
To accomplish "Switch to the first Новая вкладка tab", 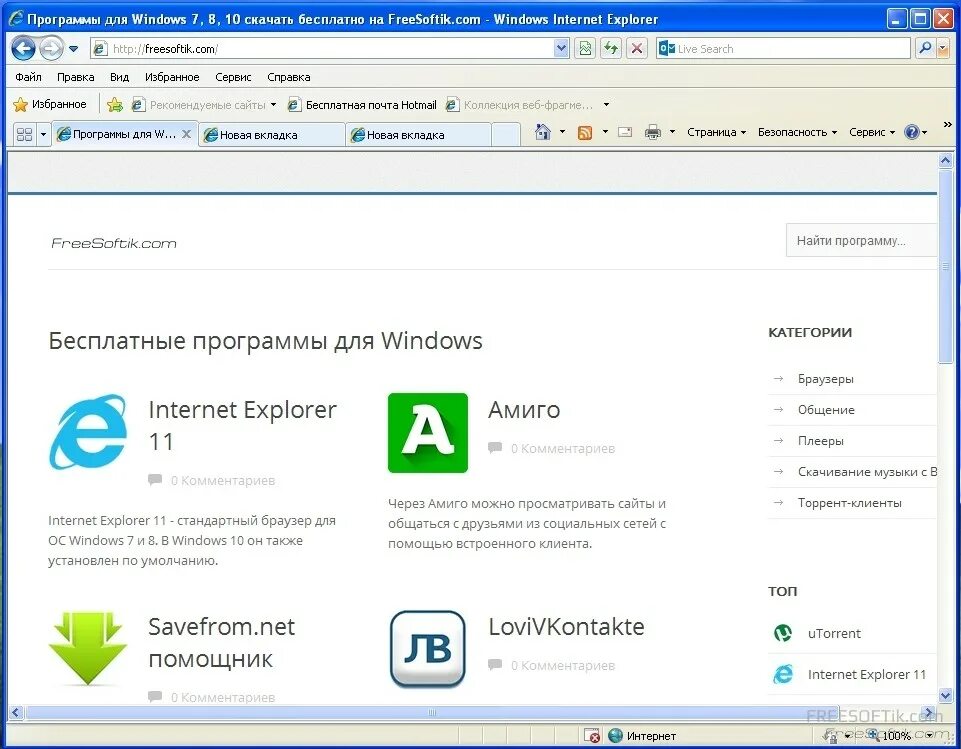I will [272, 135].
